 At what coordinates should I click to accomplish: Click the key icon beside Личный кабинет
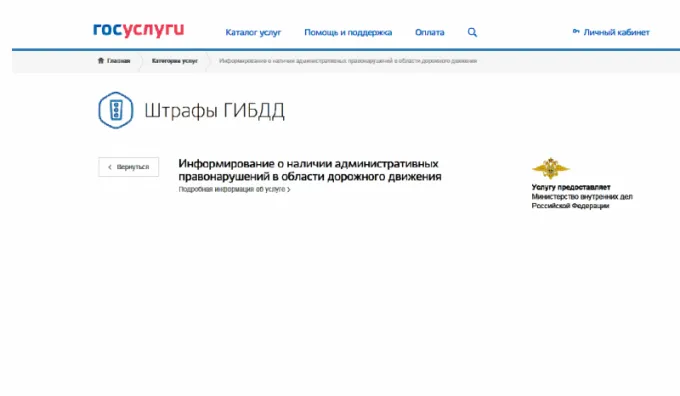pyautogui.click(x=576, y=31)
